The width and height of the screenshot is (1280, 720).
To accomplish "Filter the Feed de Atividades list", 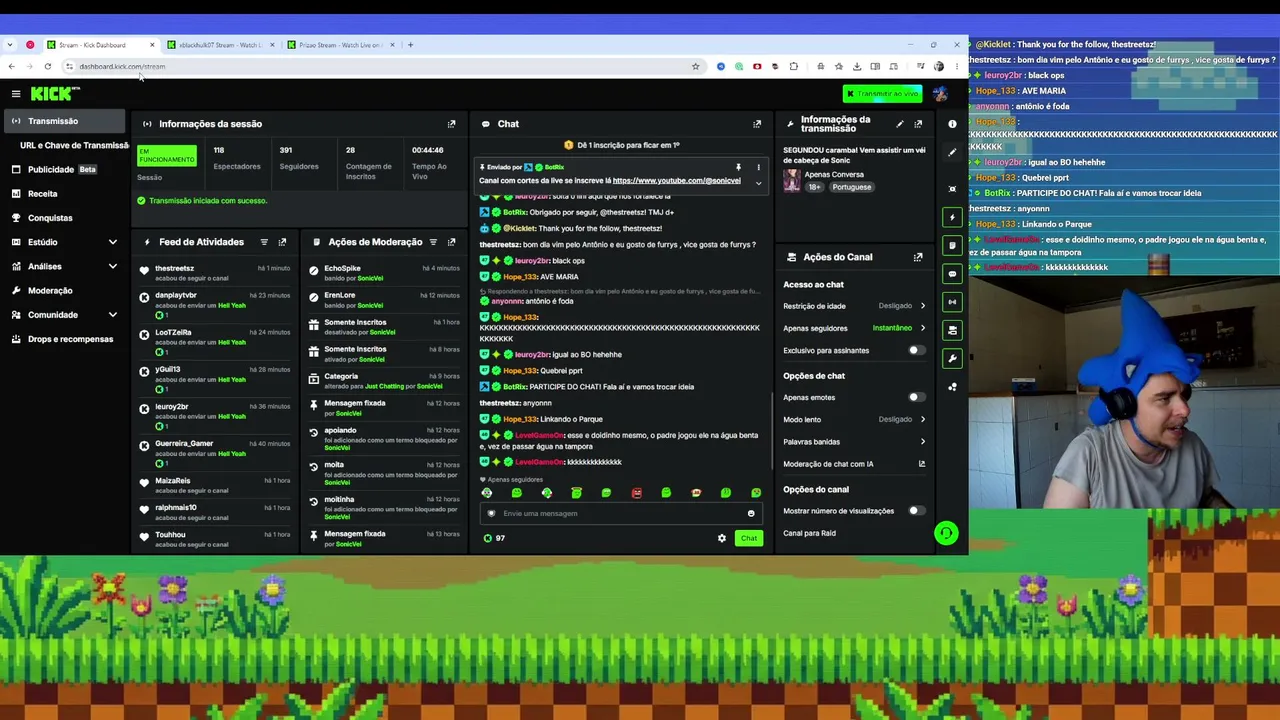I will coord(264,242).
